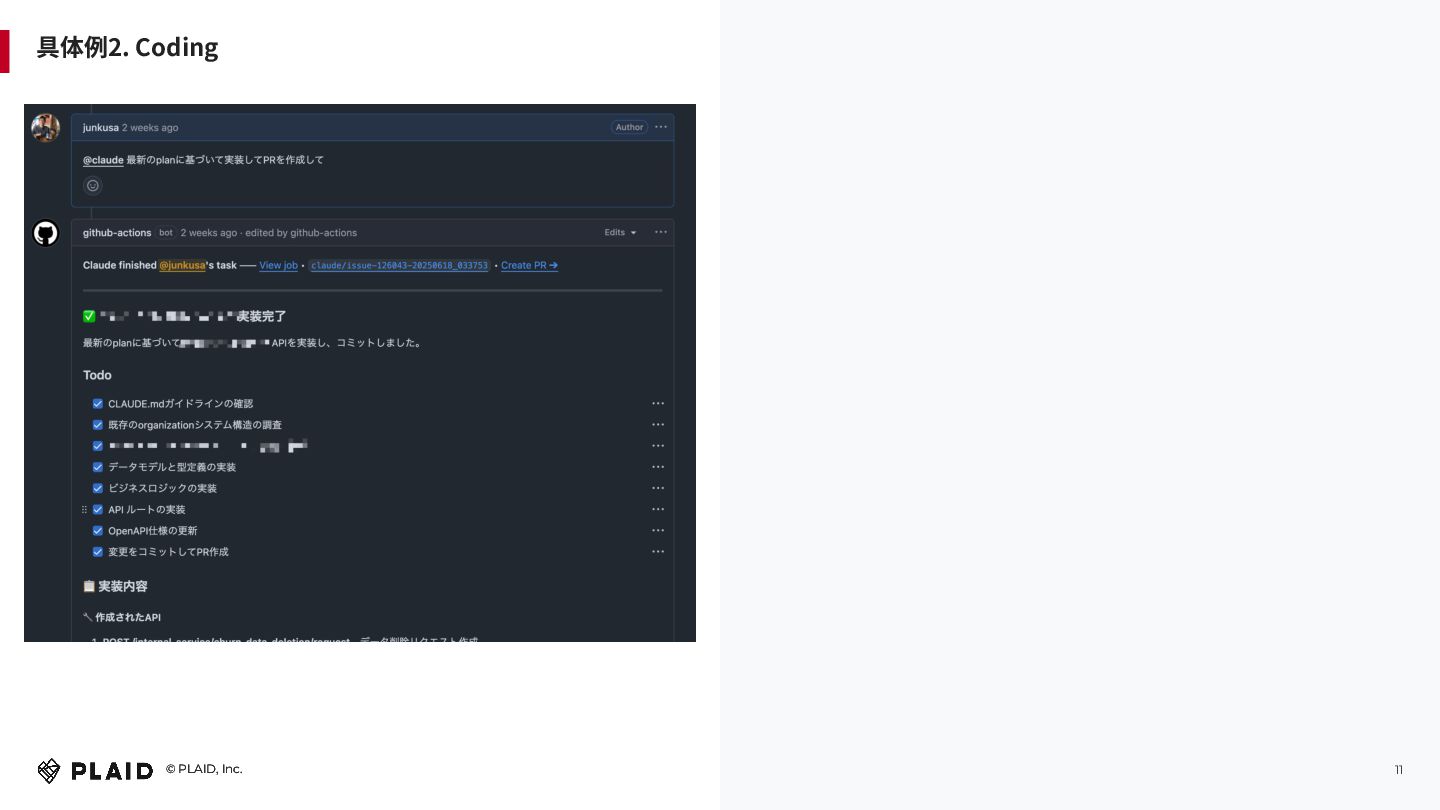
Task: Open menu for OpenAPI仕様の更新 item
Action: coord(658,530)
